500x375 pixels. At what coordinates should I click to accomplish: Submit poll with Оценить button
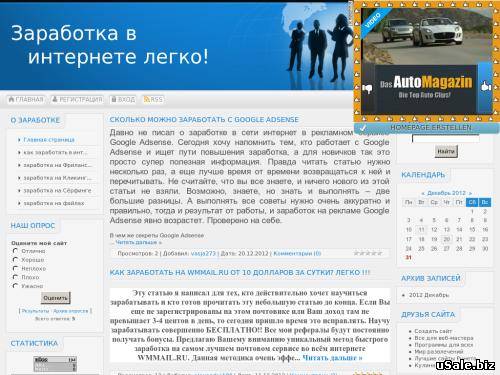[x=56, y=298]
